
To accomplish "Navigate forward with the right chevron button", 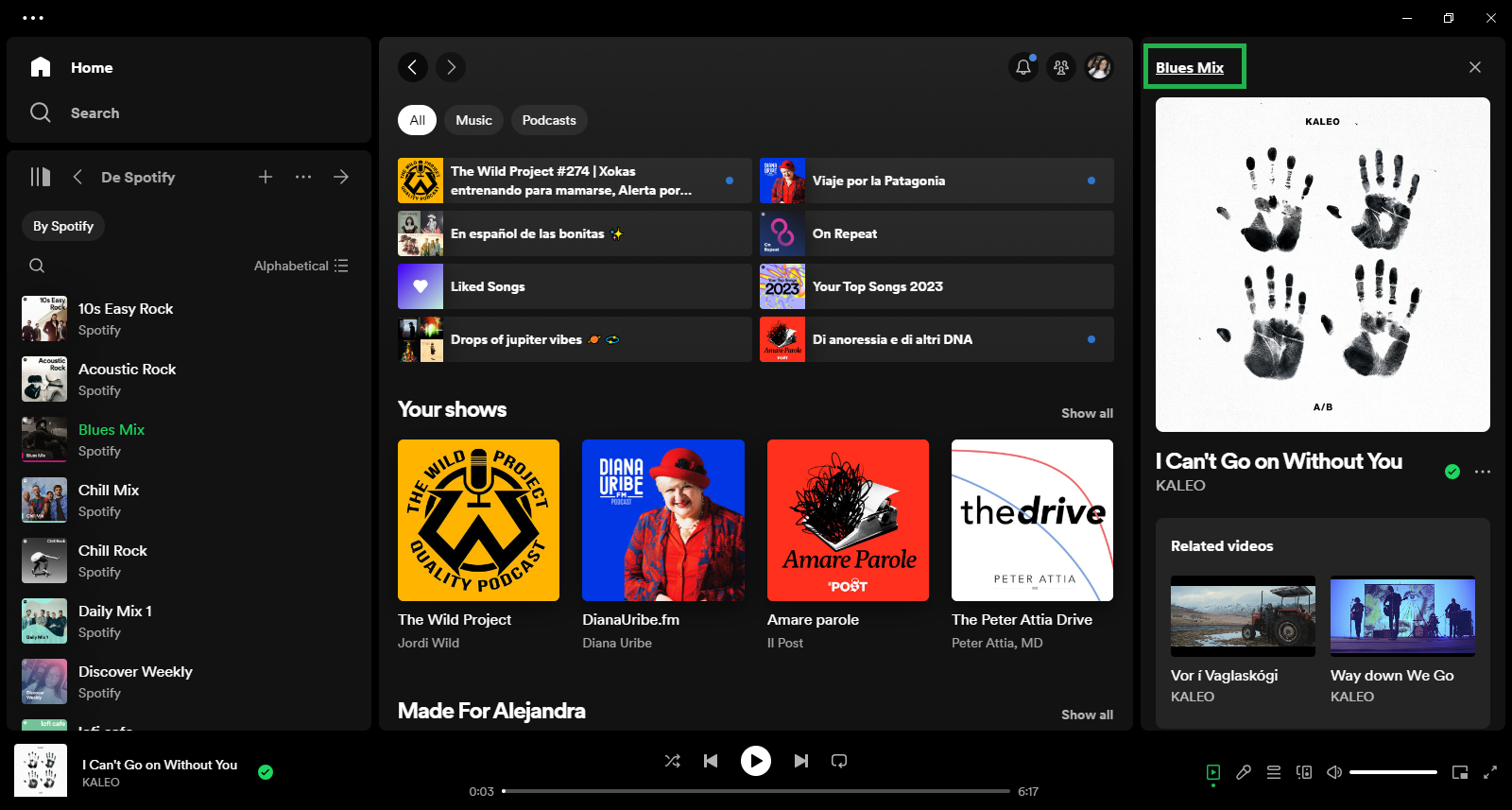I will point(451,67).
